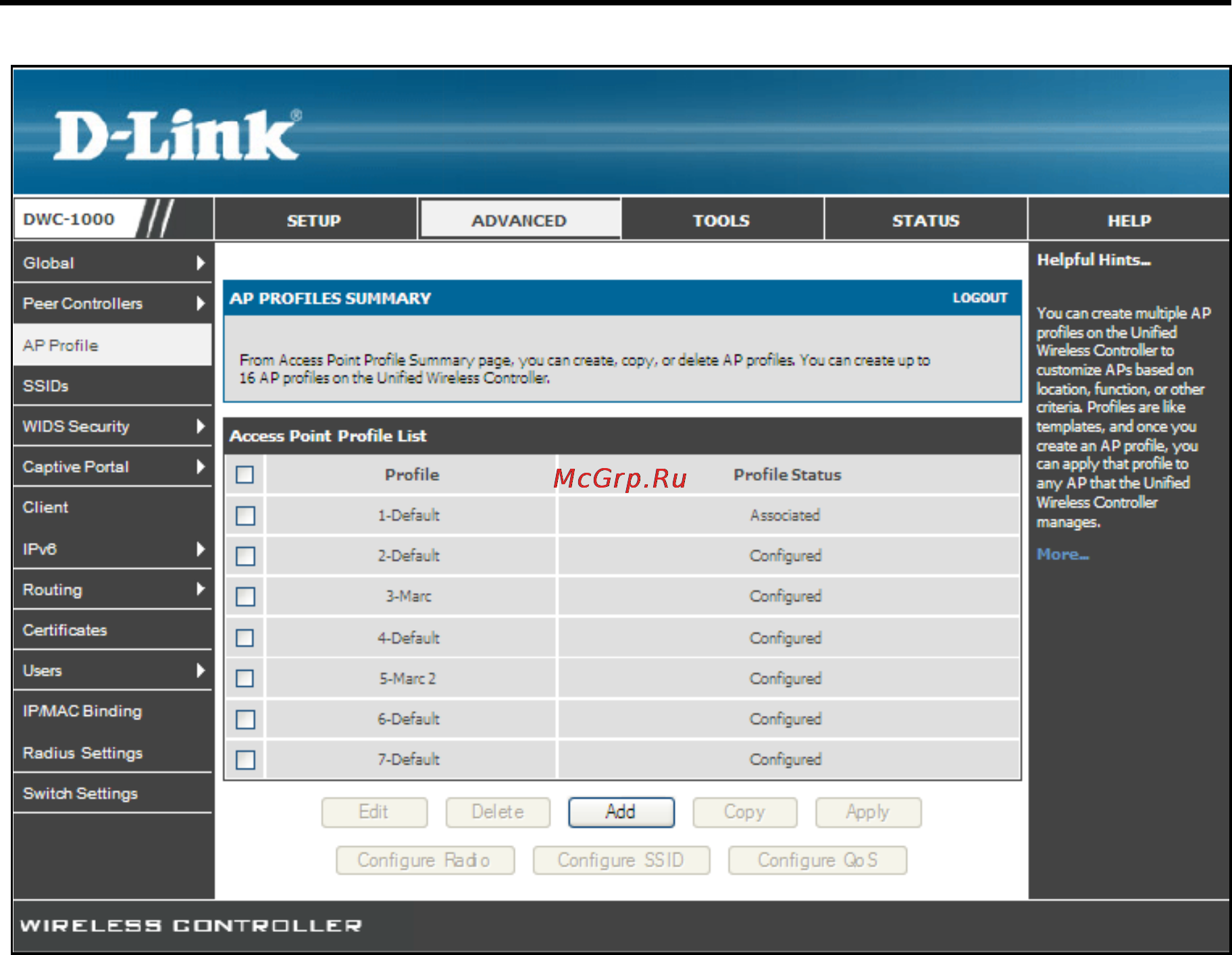Click the Profile column header
1232x955 pixels.
pyautogui.click(x=412, y=475)
